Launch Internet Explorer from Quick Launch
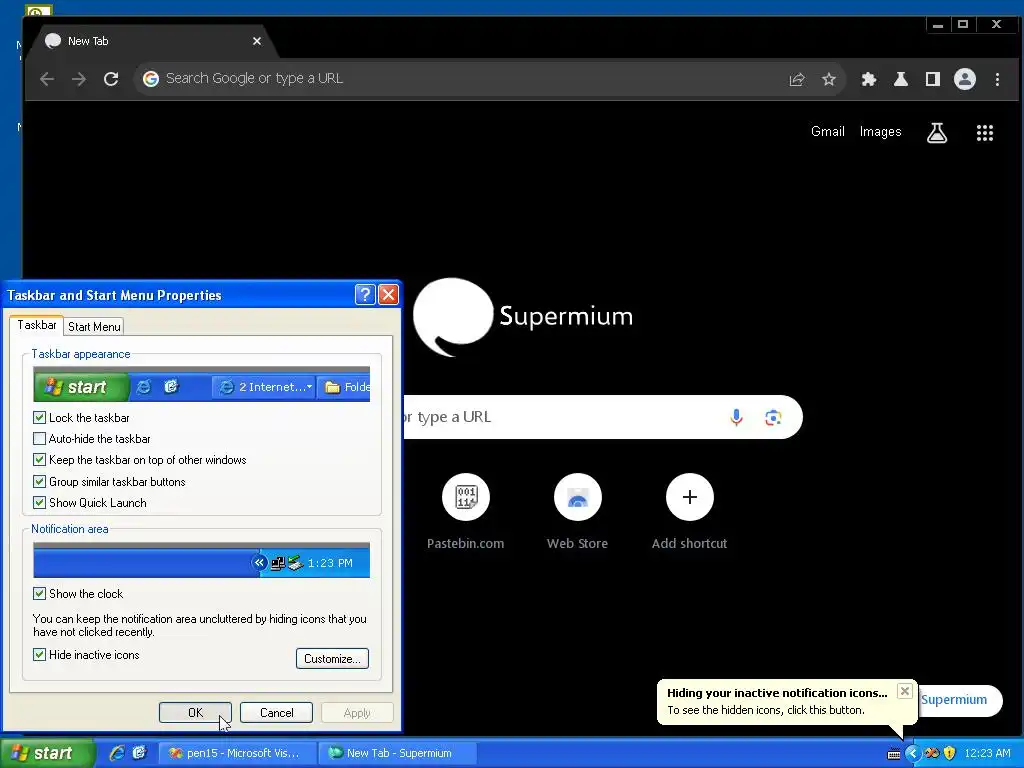This screenshot has height=768, width=1024. pyautogui.click(x=117, y=753)
